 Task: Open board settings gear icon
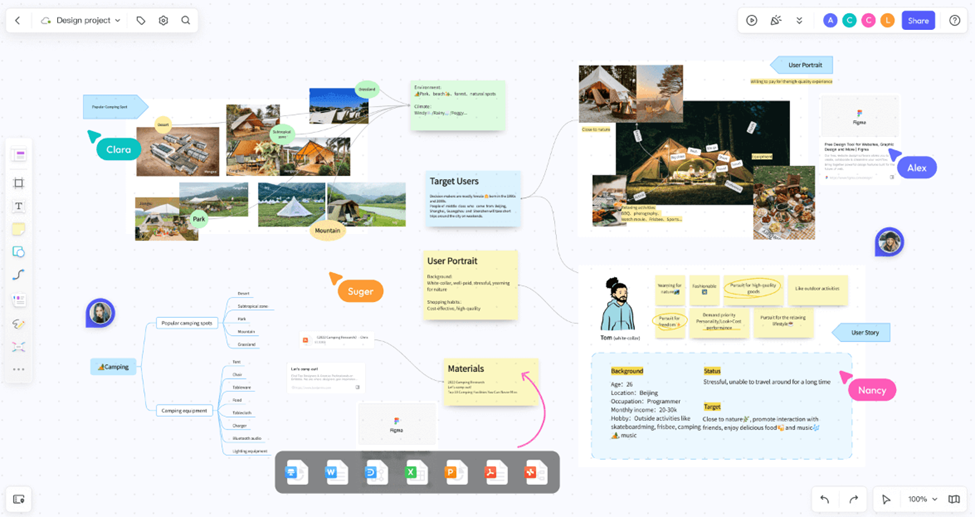coord(163,20)
